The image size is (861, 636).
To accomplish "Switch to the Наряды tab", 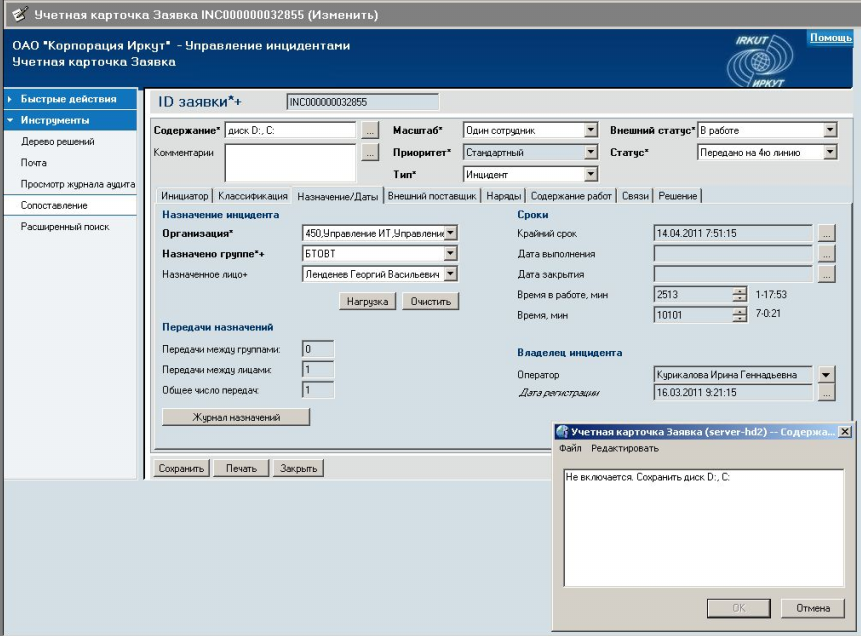I will [504, 196].
